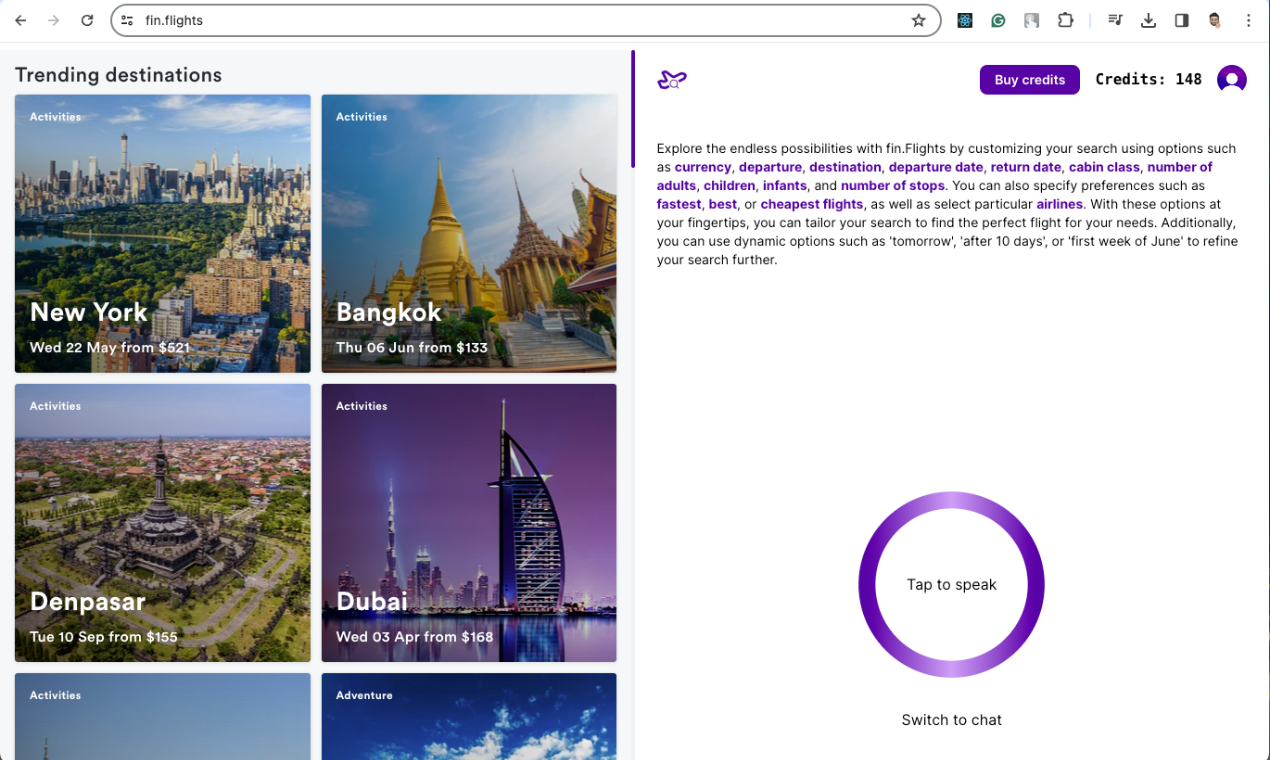Open the Dubai destination card
The image size is (1270, 760).
coord(469,522)
